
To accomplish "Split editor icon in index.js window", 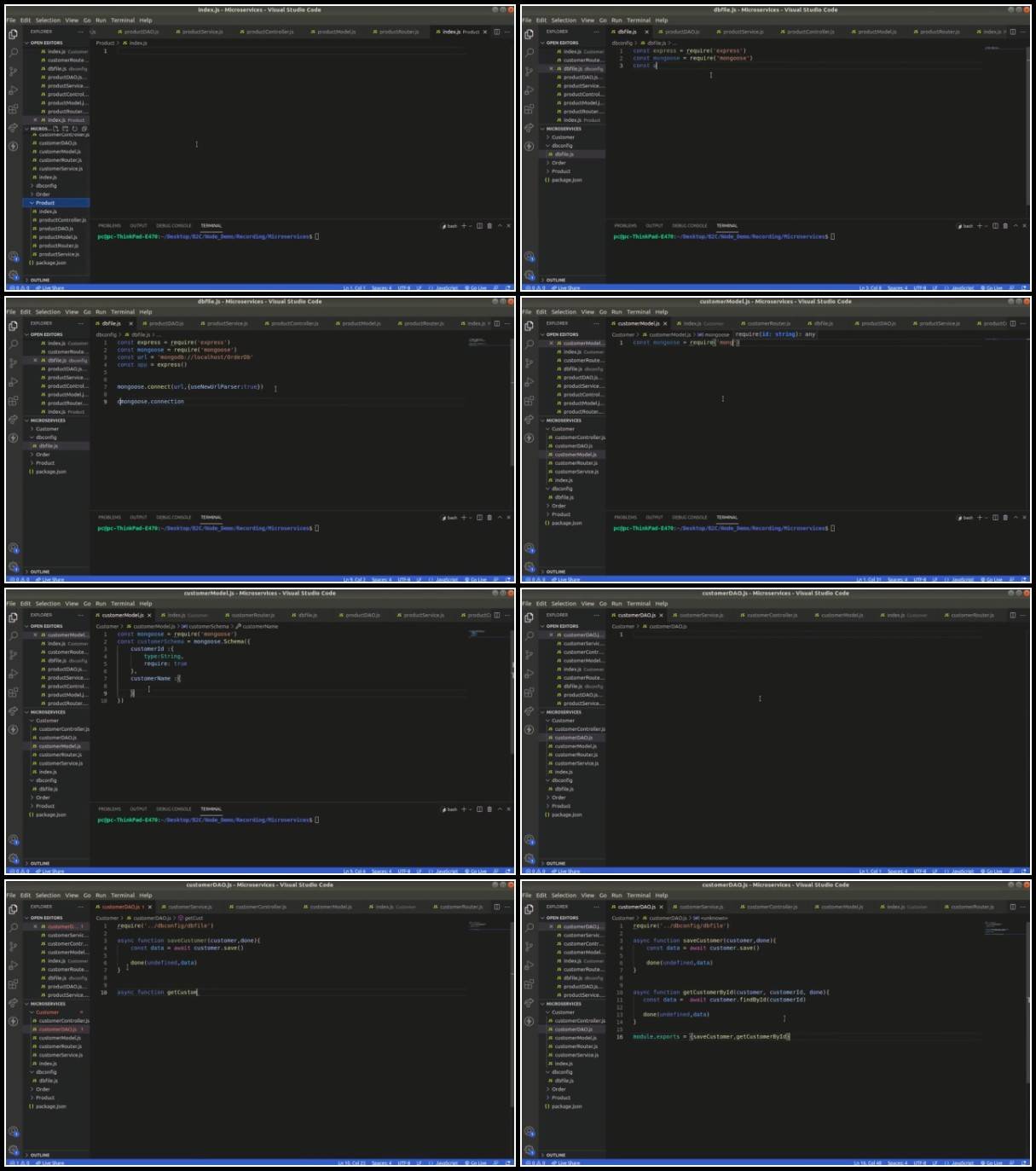I will (x=497, y=32).
